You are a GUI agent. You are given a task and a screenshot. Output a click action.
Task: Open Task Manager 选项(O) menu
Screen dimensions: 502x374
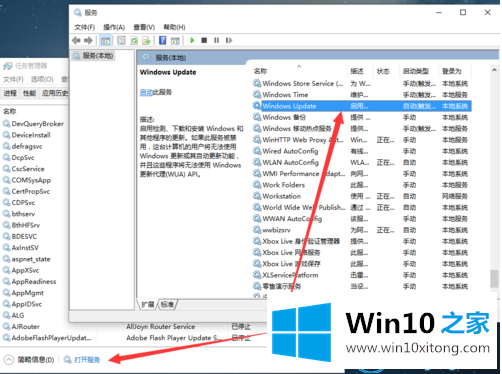[42, 79]
